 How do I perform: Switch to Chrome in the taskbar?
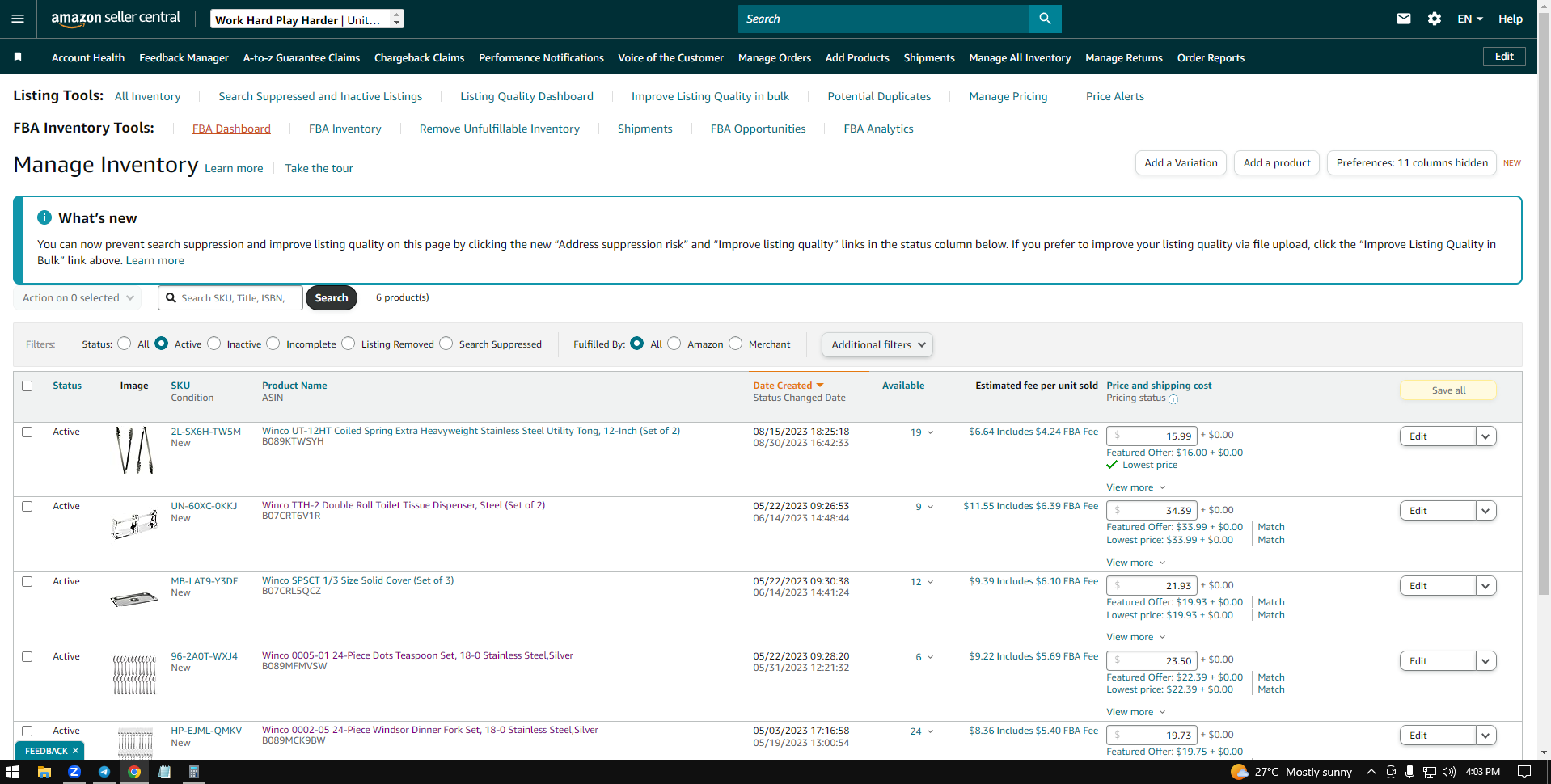click(134, 772)
